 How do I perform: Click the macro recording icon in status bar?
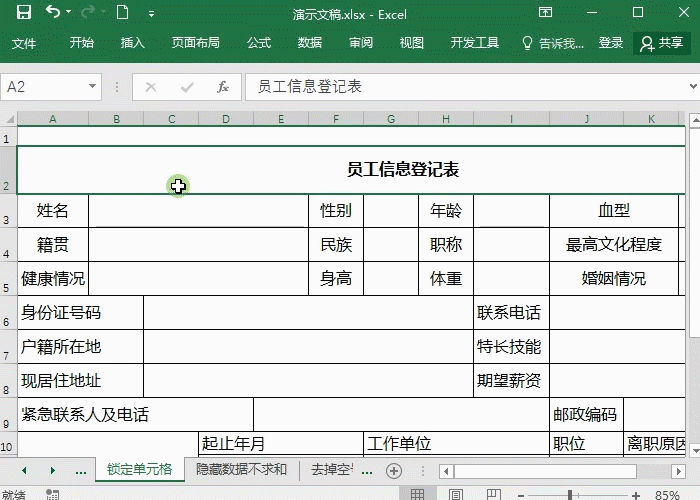[52, 494]
